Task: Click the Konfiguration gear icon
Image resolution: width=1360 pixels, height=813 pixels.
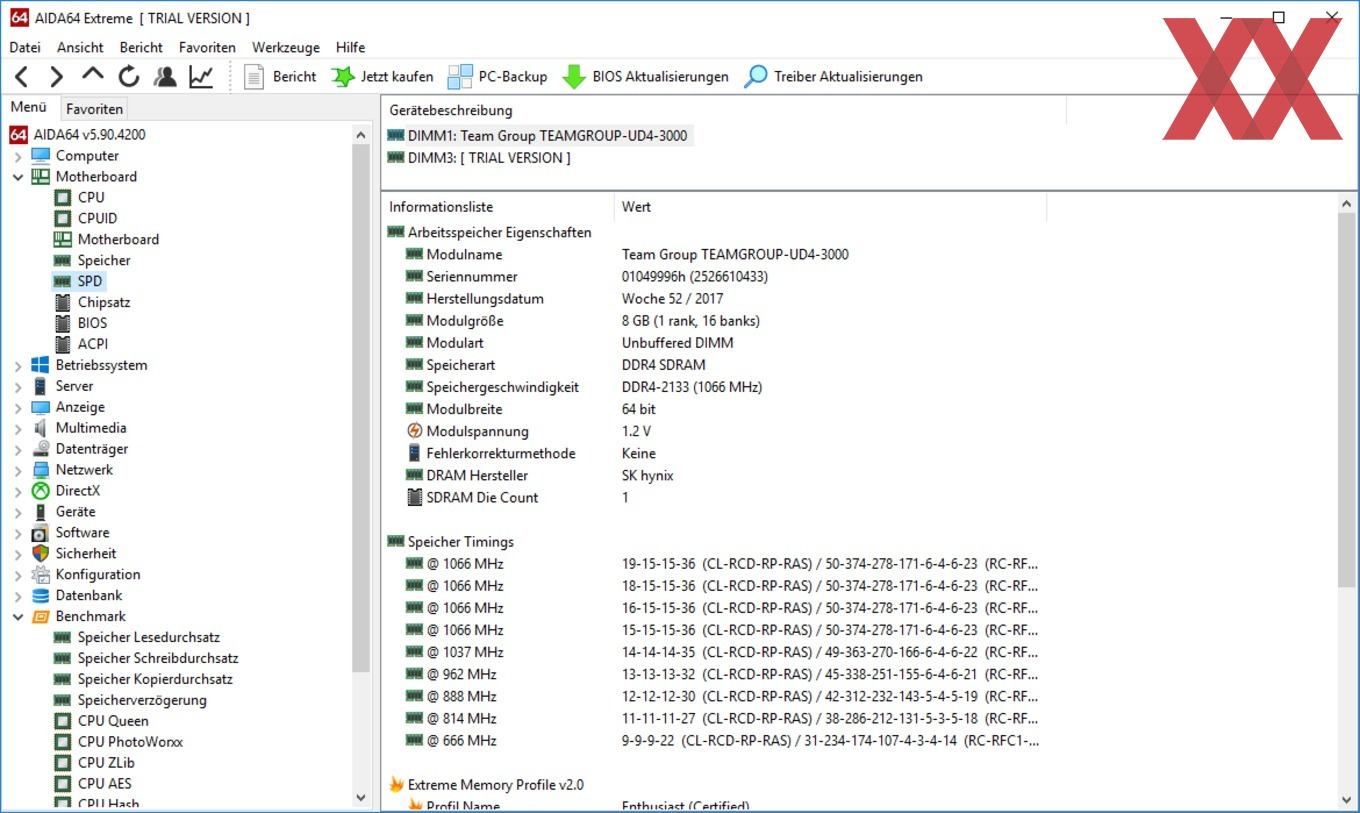Action: pos(40,574)
